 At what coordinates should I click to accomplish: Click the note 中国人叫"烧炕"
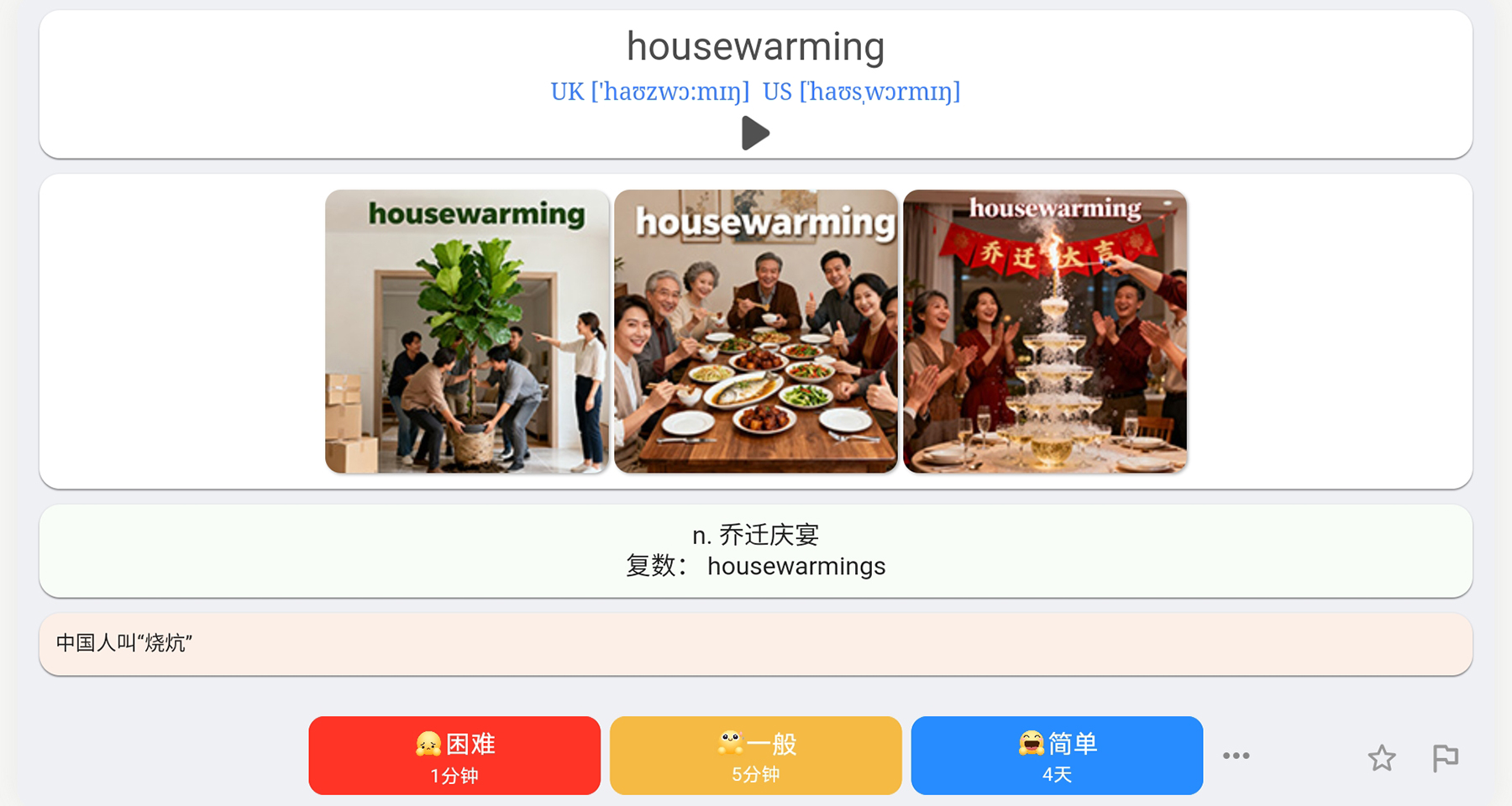pos(124,643)
